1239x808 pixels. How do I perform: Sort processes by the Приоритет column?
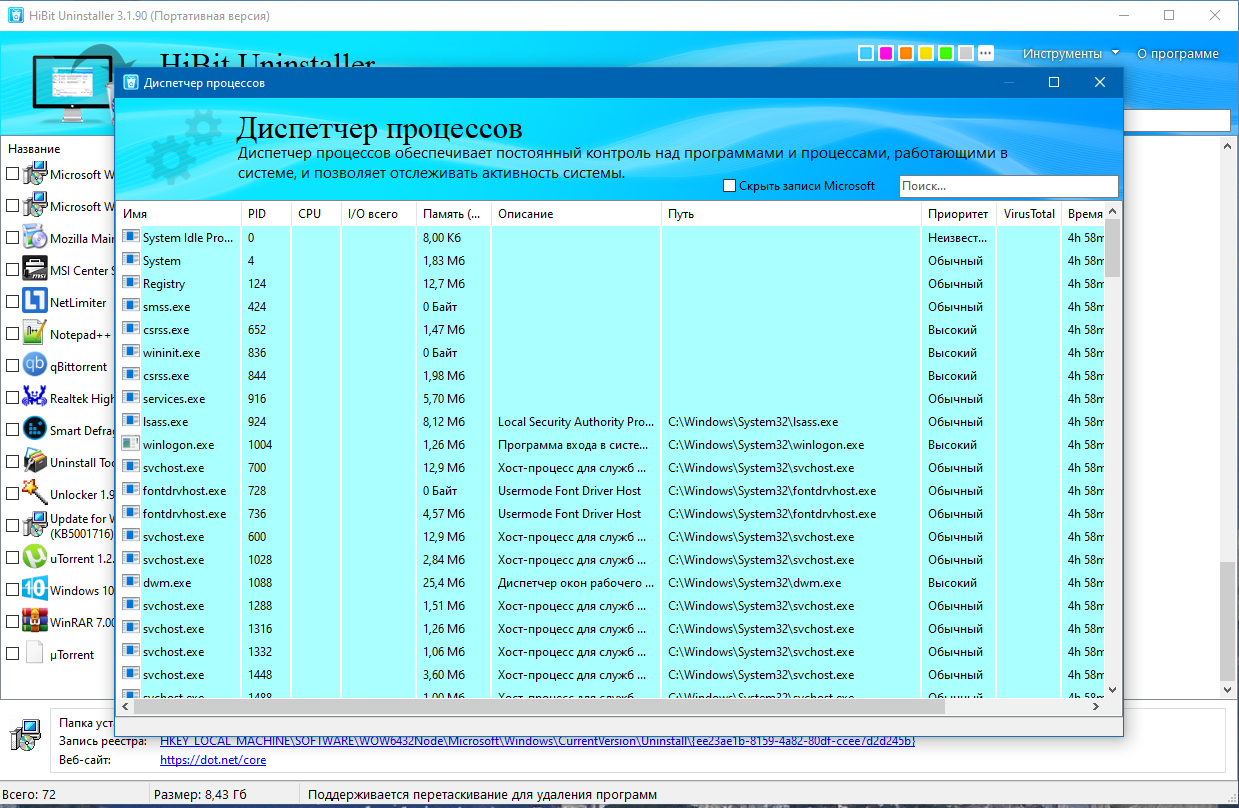[x=958, y=214]
